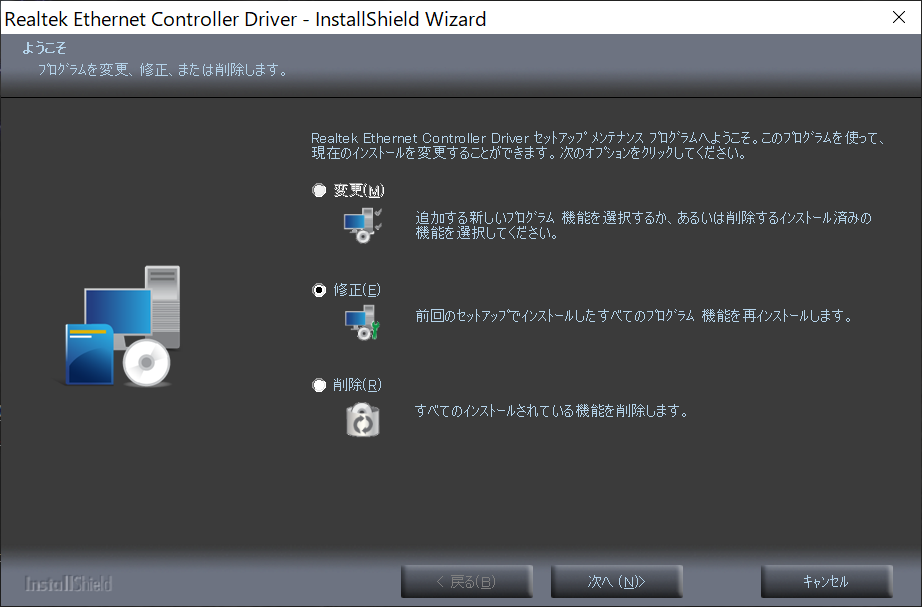Click the すべてのインストールされている機能を削除します text
Image resolution: width=922 pixels, height=607 pixels.
(x=552, y=411)
